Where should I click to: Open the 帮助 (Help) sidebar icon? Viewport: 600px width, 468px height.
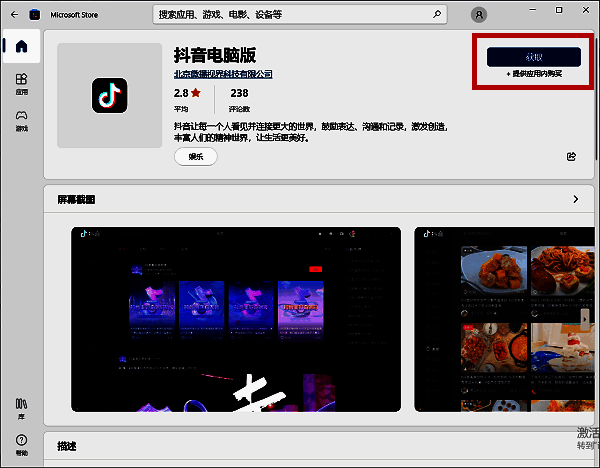coord(21,445)
